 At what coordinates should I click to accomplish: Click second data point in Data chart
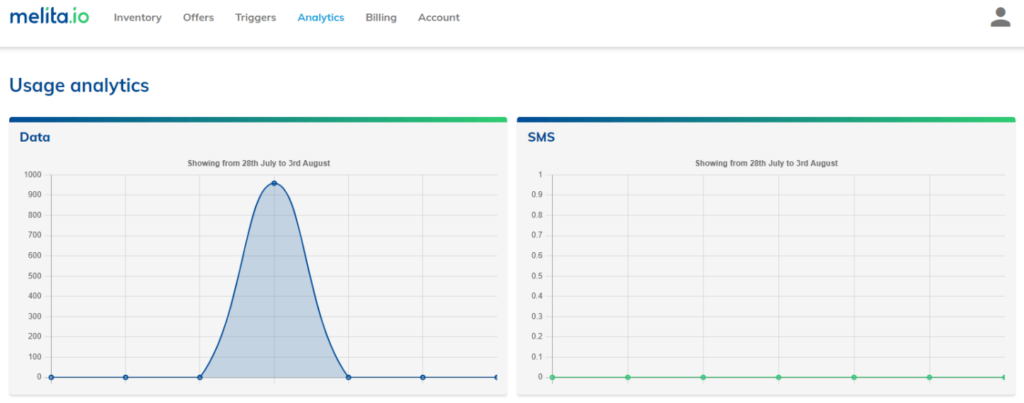125,377
